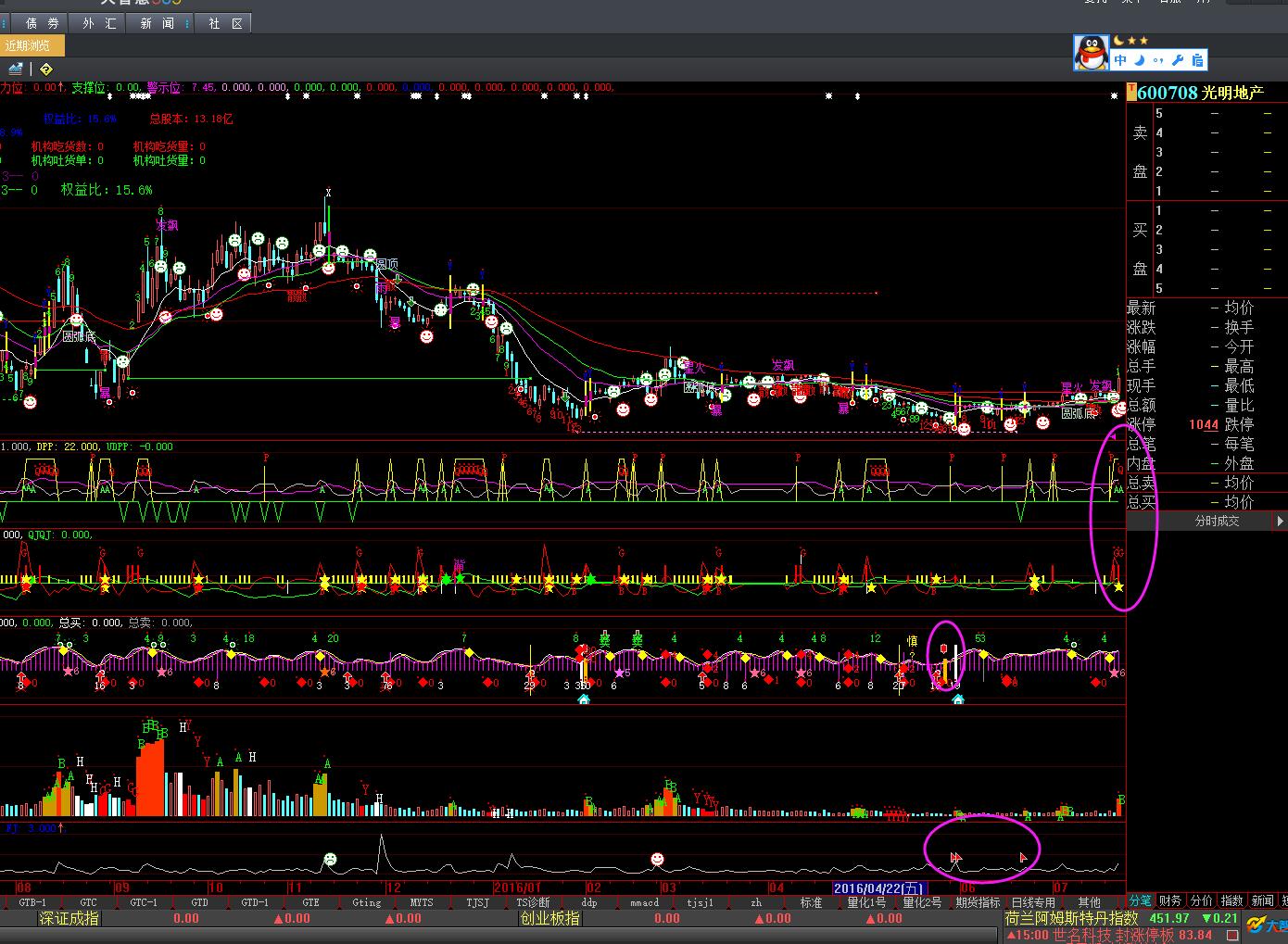The height and width of the screenshot is (944, 1288).
Task: Open the 新闻 menu tab
Action: 157,23
